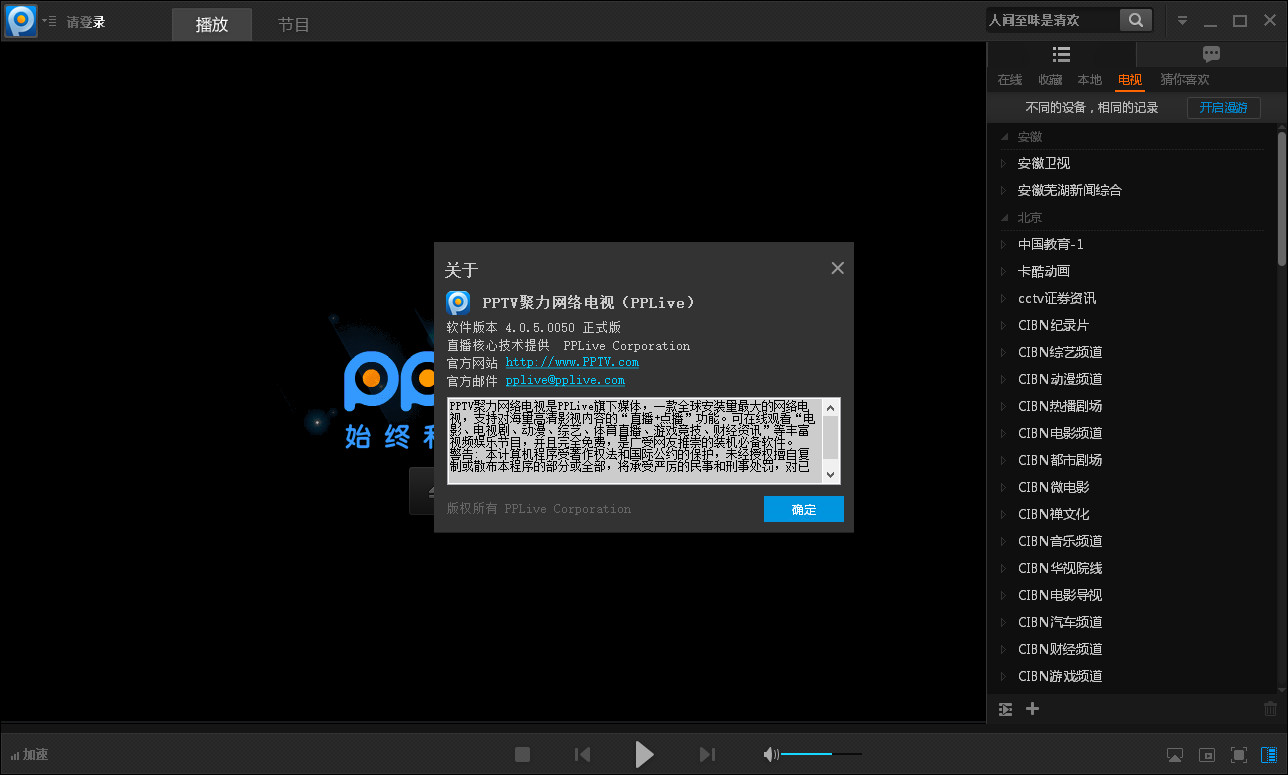The image size is (1288, 775).
Task: Collapse the 安徽 group
Action: point(1006,137)
